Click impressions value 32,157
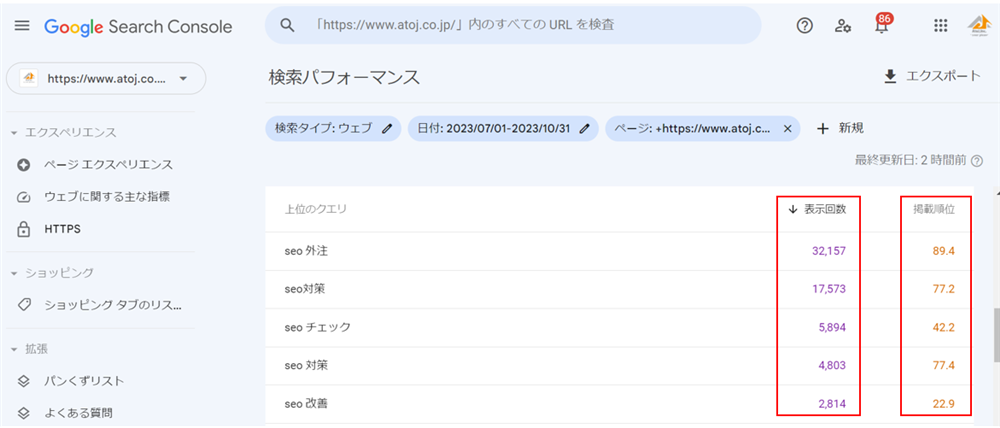 [829, 251]
